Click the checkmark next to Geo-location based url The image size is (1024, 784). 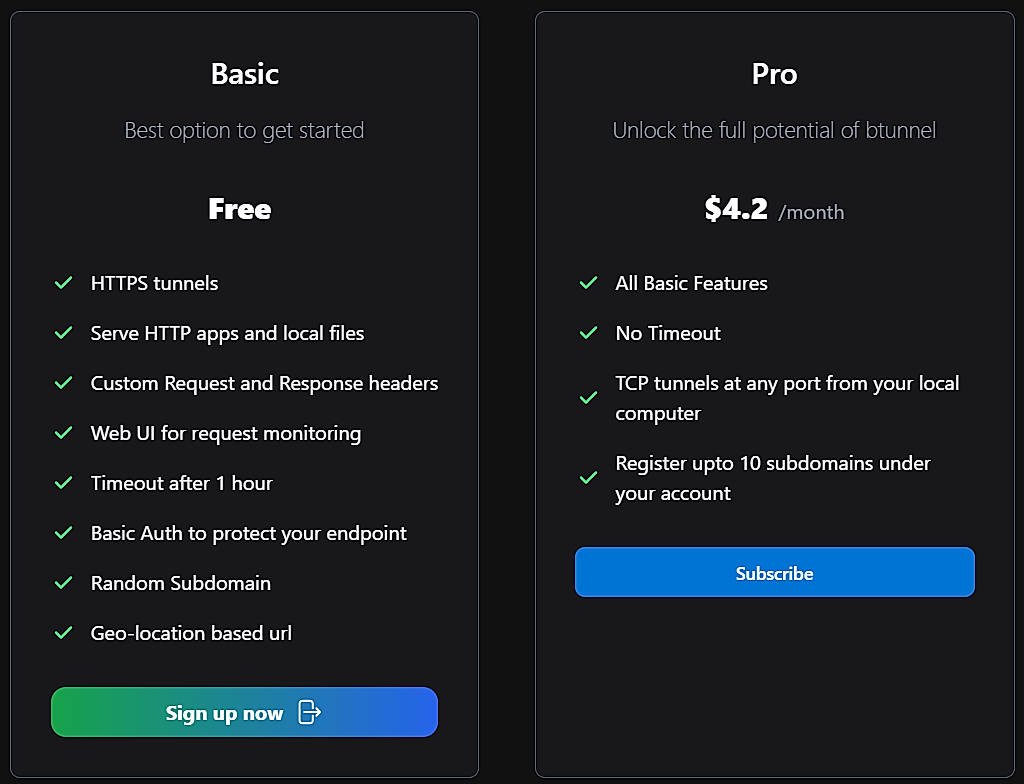tap(62, 633)
